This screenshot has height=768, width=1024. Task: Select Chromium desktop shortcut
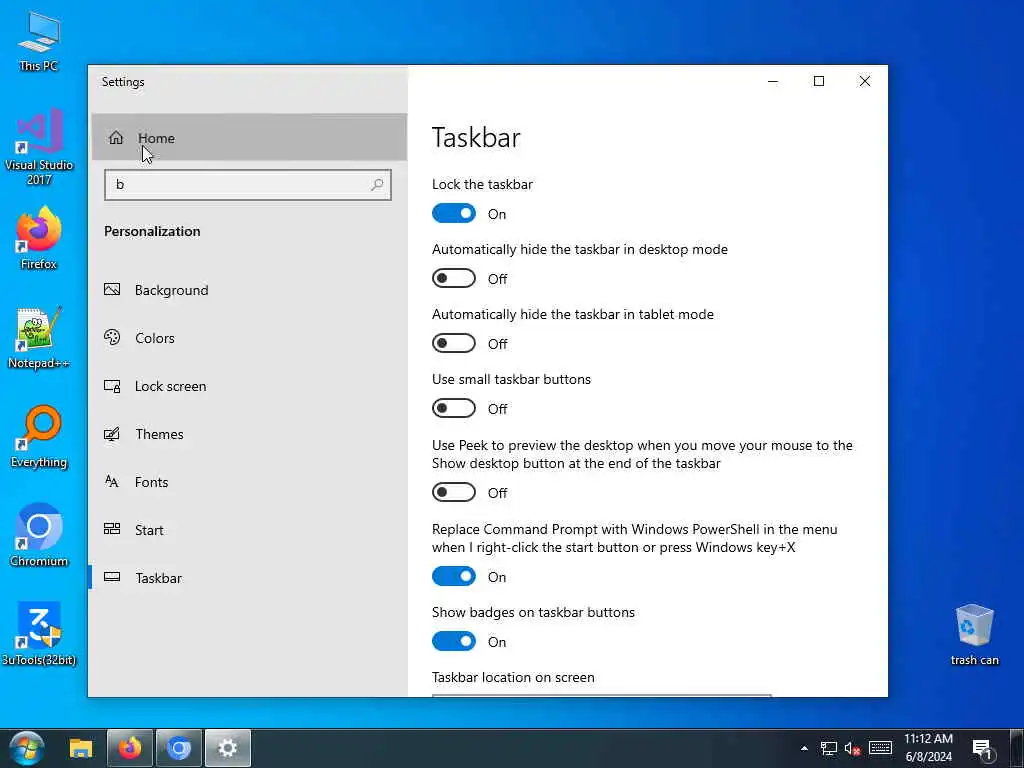coord(39,536)
